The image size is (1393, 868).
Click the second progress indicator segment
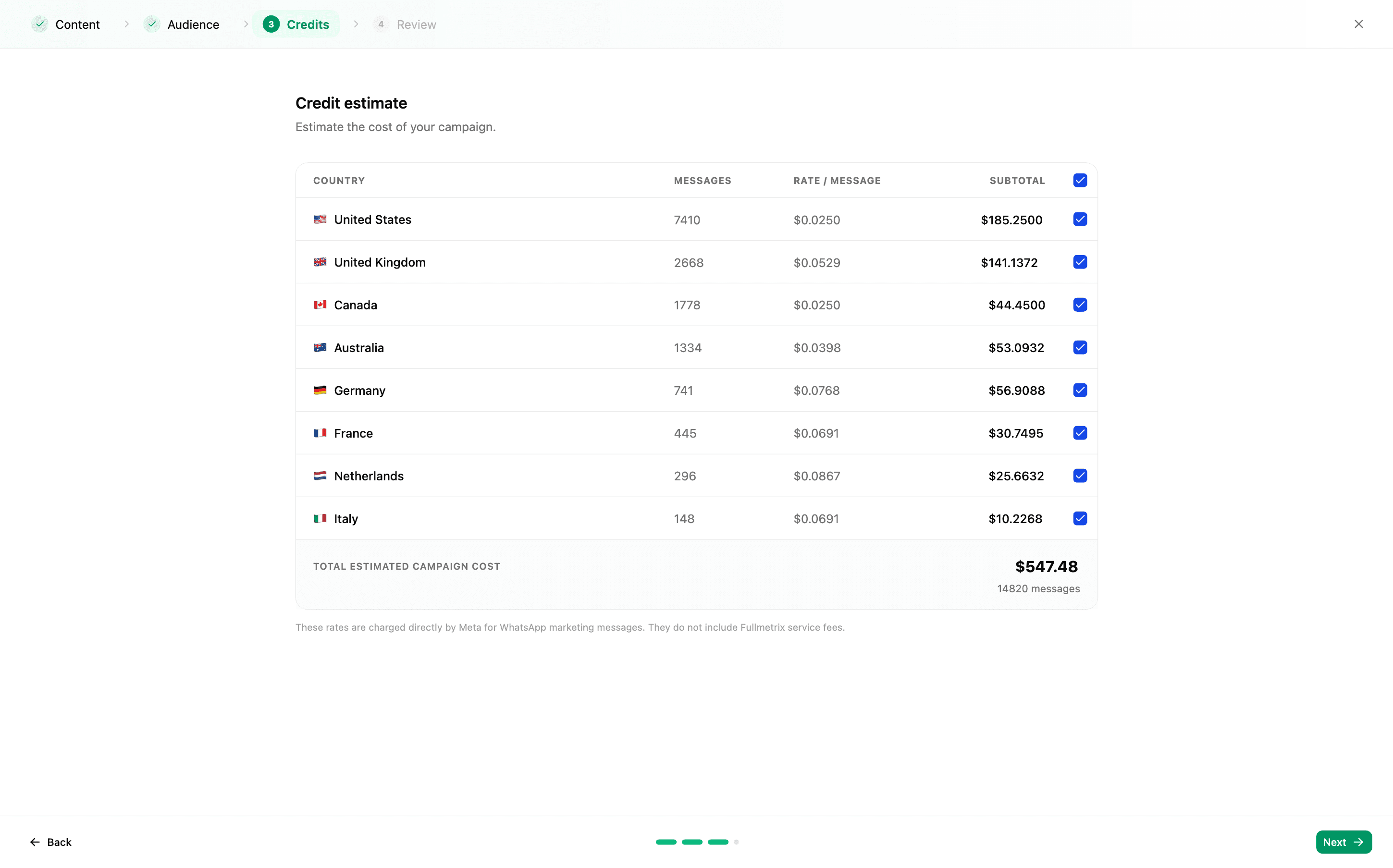point(692,842)
